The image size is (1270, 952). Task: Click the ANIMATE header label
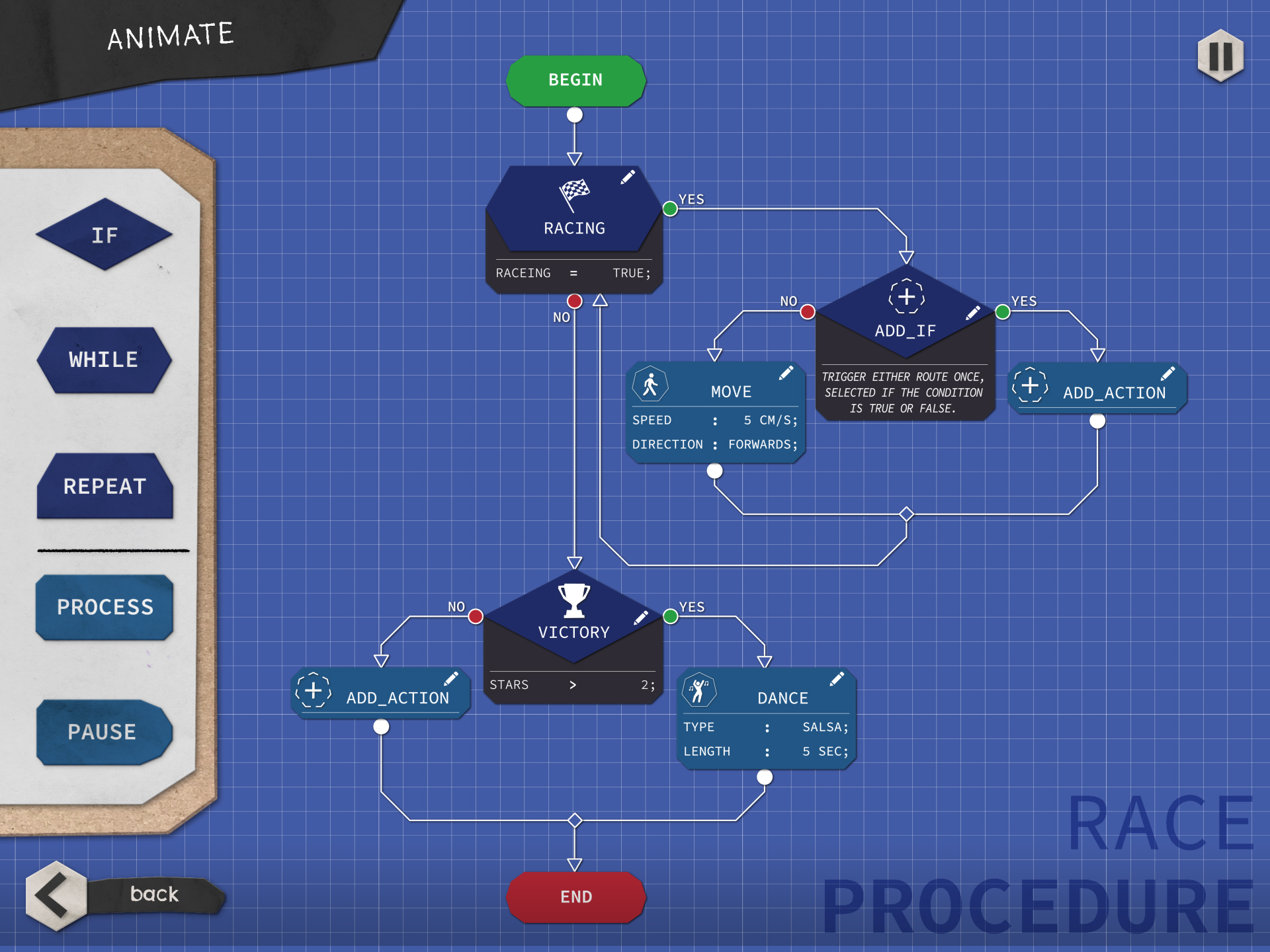point(171,36)
